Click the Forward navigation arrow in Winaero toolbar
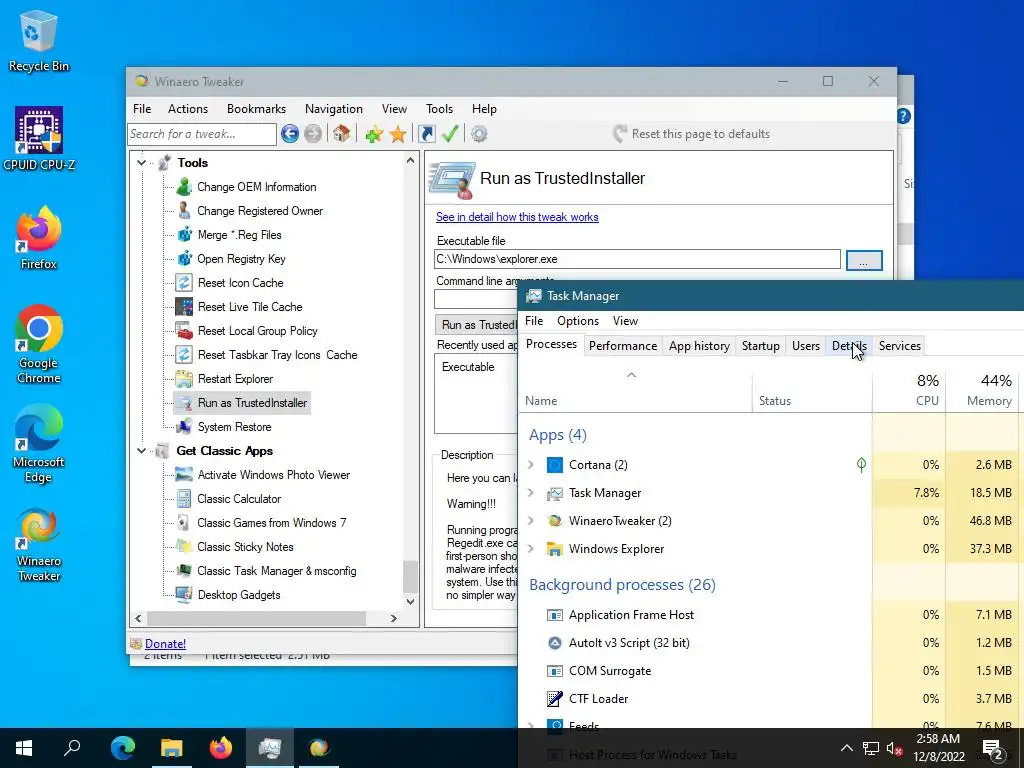1024x768 pixels. [313, 134]
